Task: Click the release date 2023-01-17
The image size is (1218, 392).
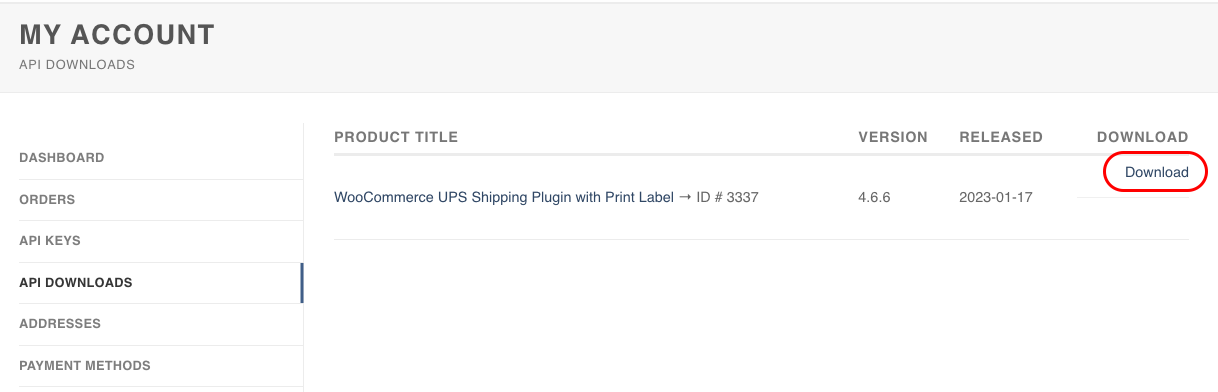Action: 996,198
